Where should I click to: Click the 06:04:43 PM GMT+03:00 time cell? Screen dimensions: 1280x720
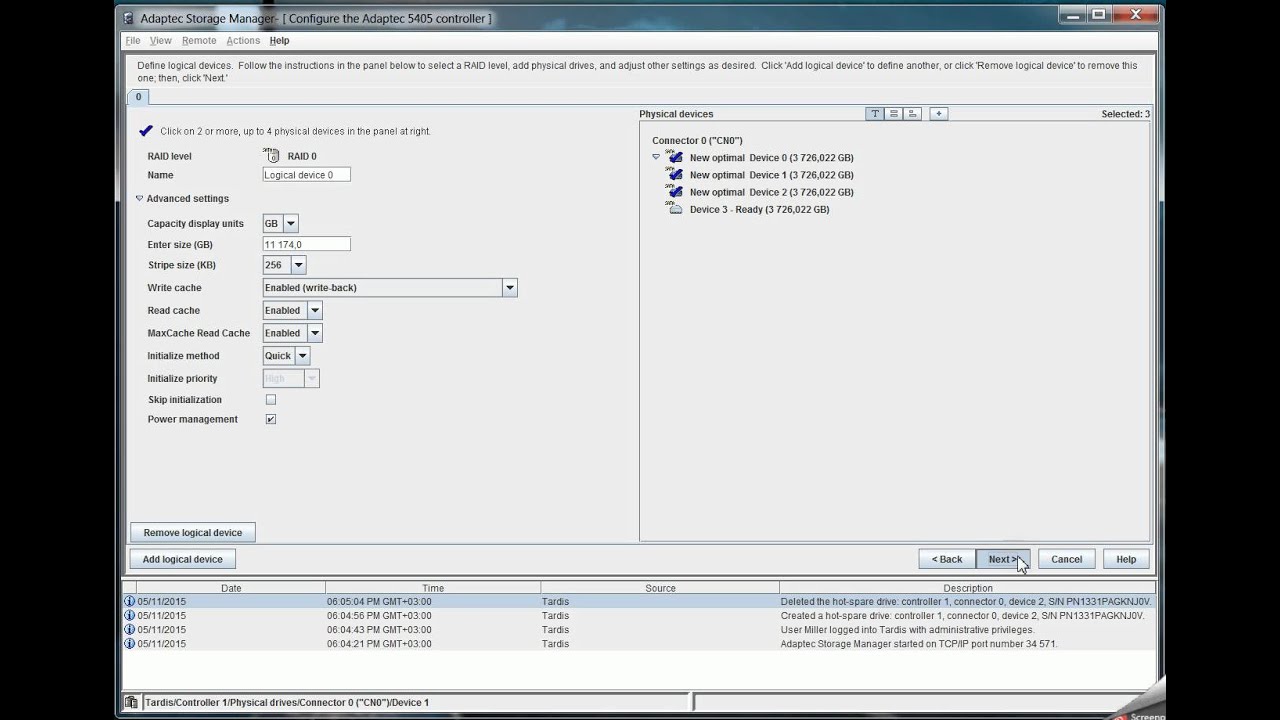pyautogui.click(x=379, y=630)
